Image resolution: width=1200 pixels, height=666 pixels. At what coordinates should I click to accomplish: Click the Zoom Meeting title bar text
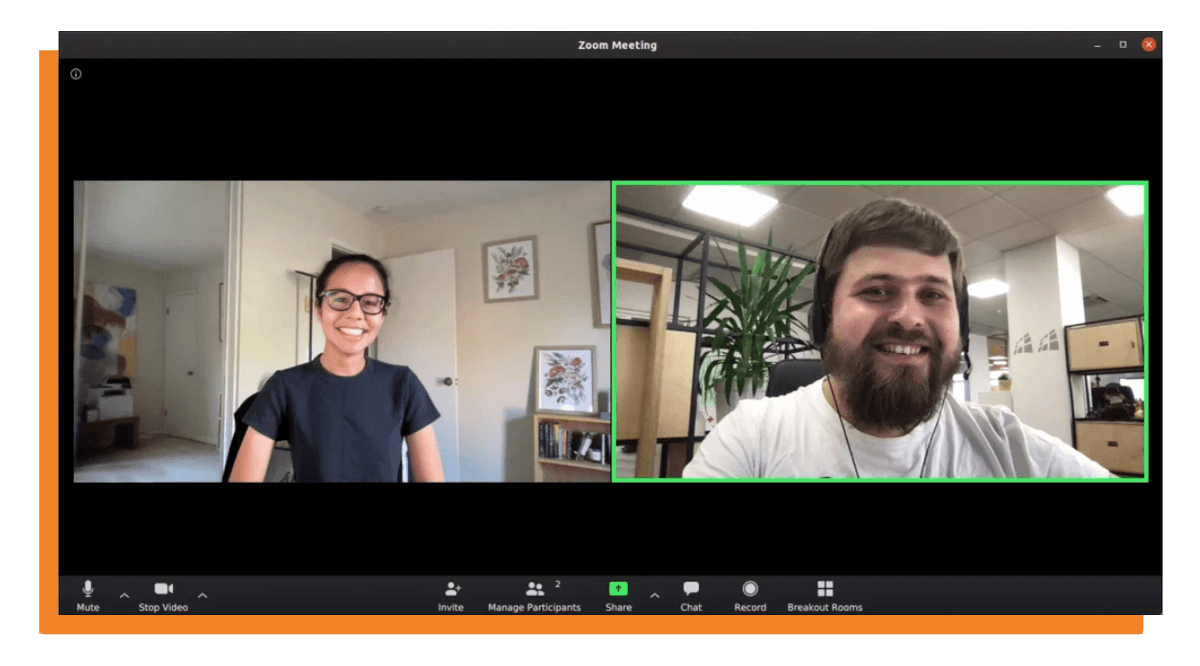pos(617,45)
